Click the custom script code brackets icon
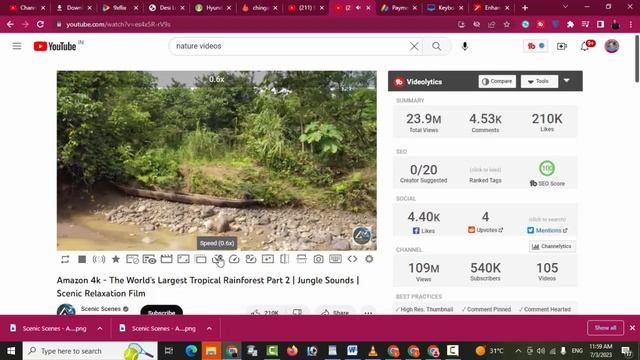640x360 pixels. pos(352,259)
